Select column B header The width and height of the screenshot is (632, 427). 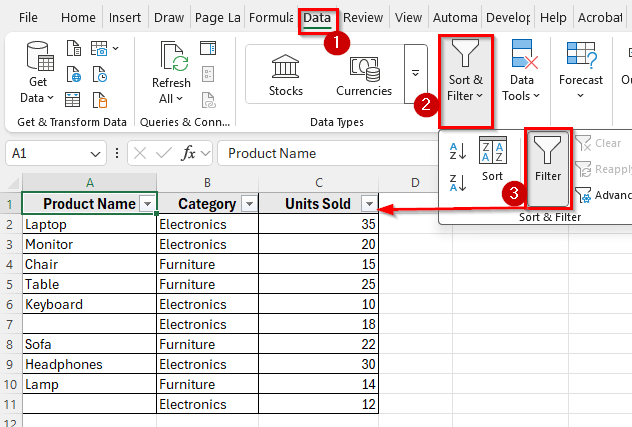(x=207, y=183)
